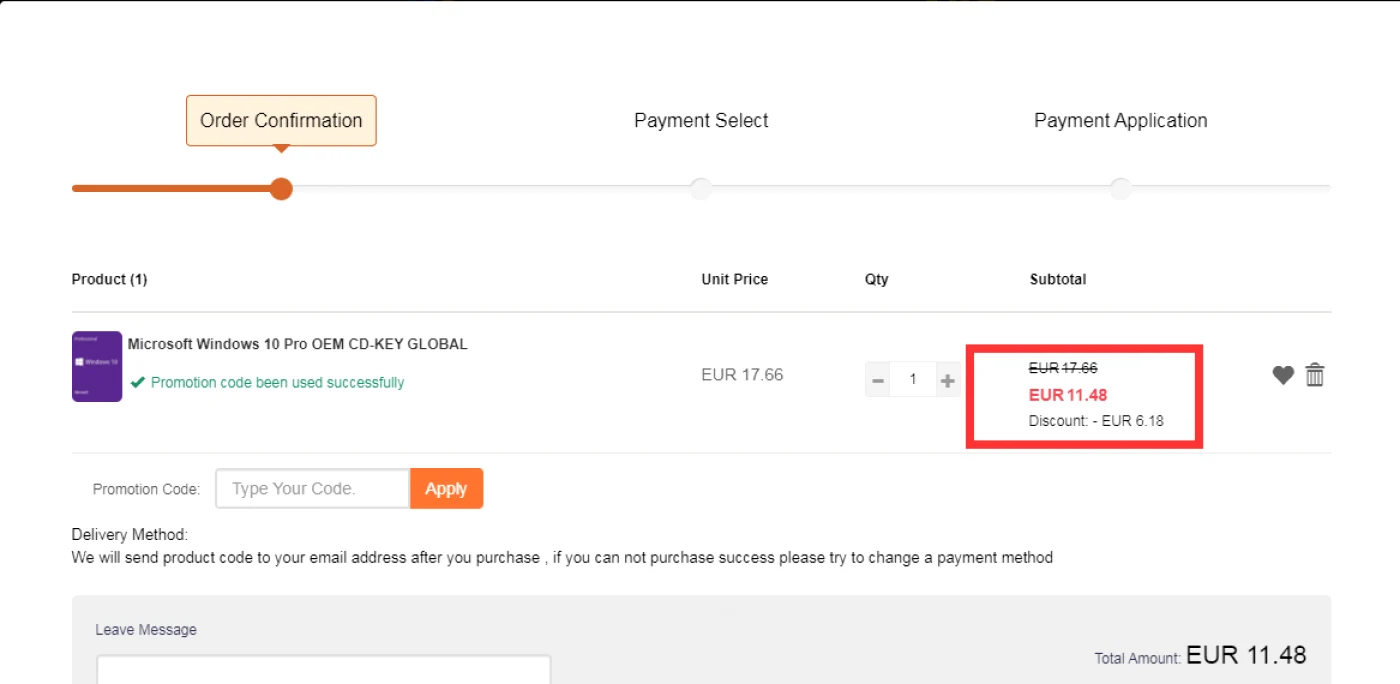Click the discounted subtotal 'EUR 11.48' in red

pyautogui.click(x=1068, y=395)
